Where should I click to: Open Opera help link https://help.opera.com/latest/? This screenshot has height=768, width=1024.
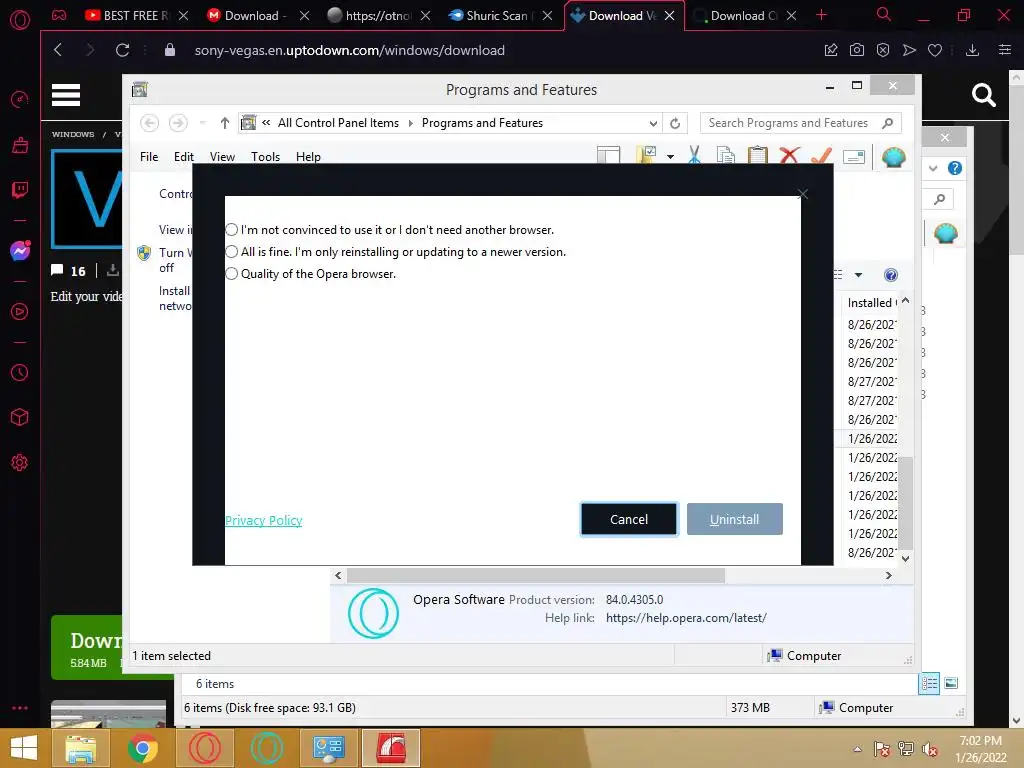686,618
